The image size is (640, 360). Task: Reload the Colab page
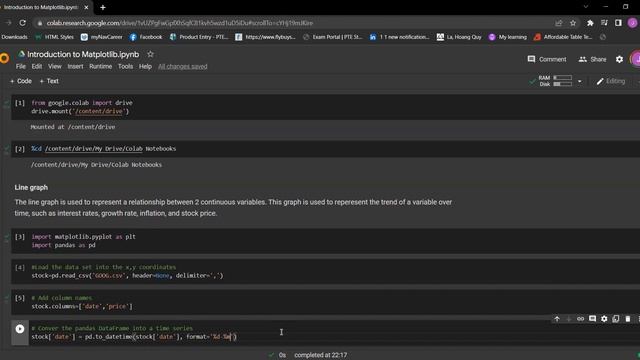(22, 23)
